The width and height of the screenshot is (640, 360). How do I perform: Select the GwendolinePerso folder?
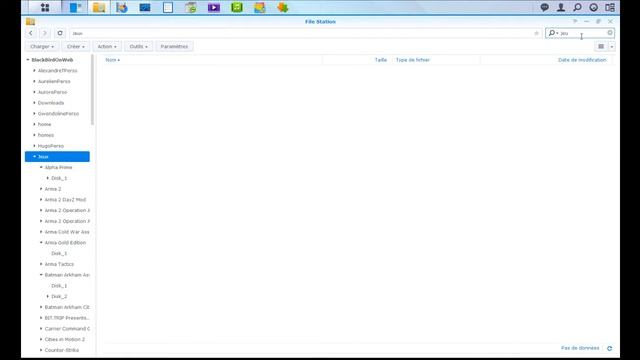tap(58, 113)
